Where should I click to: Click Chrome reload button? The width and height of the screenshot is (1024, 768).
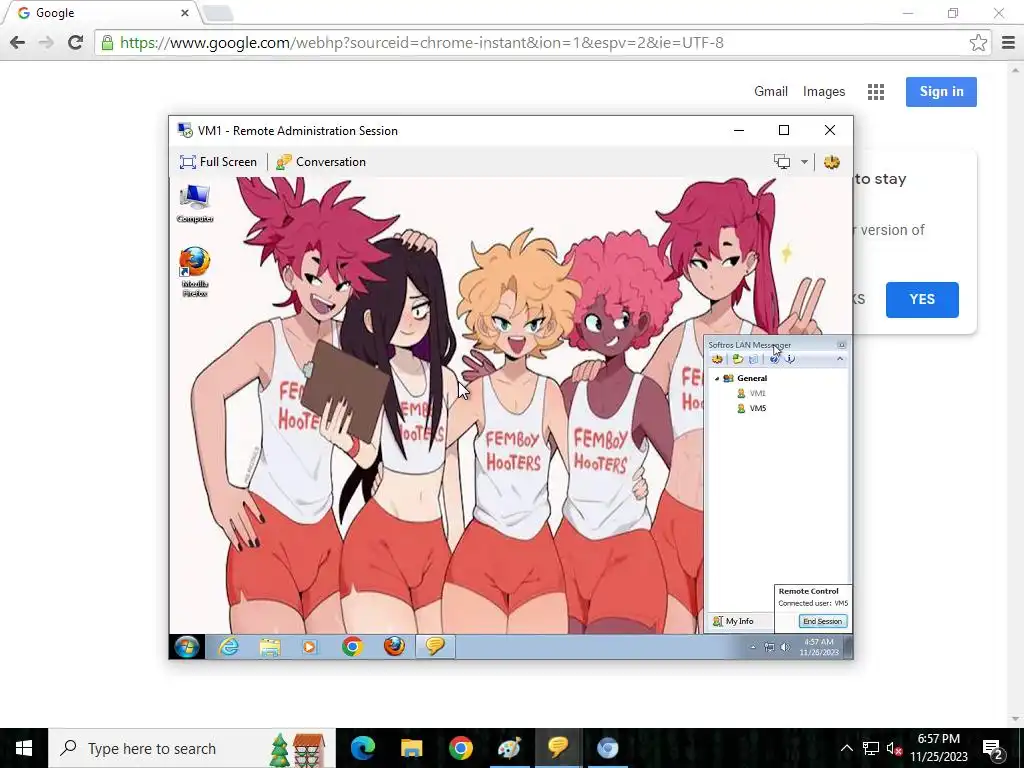click(76, 43)
